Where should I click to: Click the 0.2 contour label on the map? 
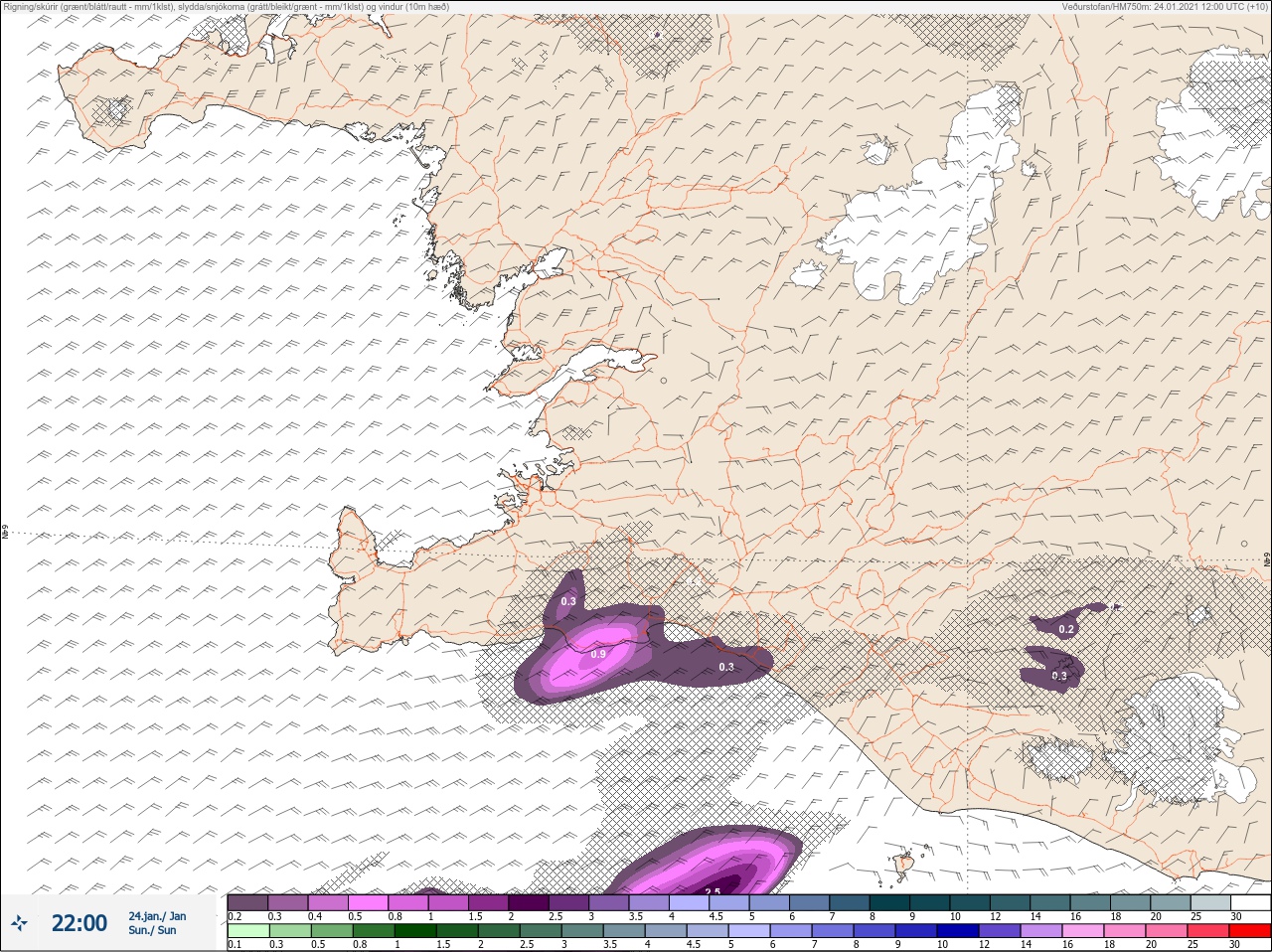1066,629
